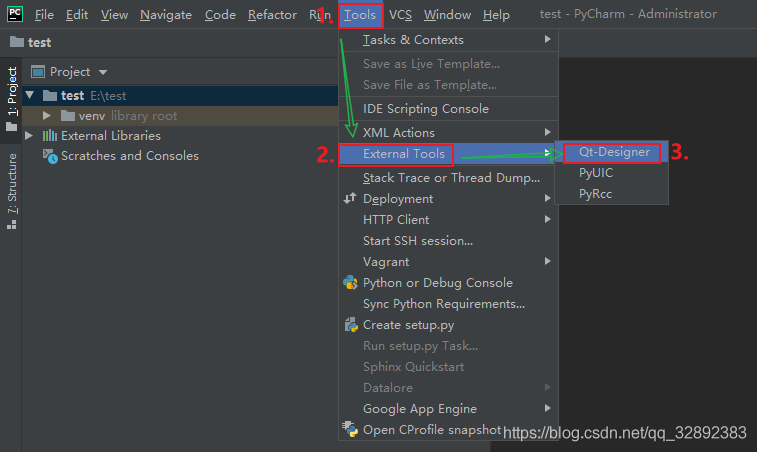Start SSH session from Tools menu
This screenshot has height=452, width=757.
tap(418, 240)
